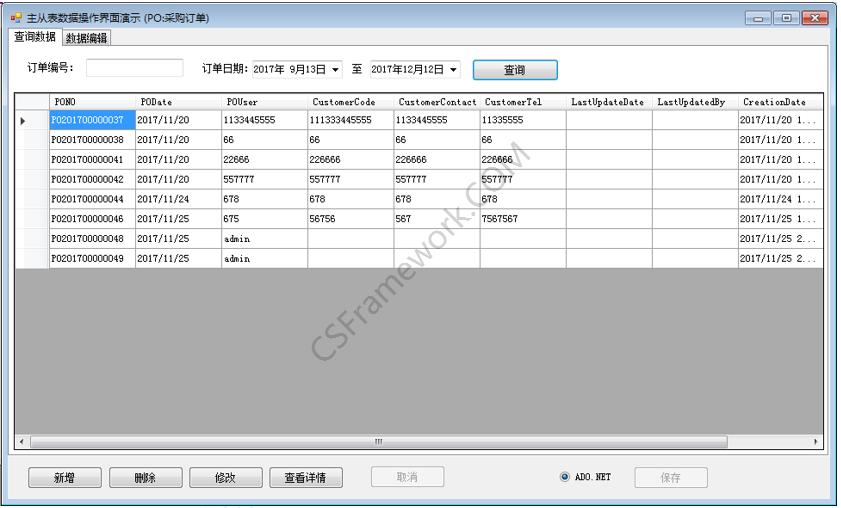841x508 pixels.
Task: Switch to the 查询数据 tab
Action: [x=35, y=37]
